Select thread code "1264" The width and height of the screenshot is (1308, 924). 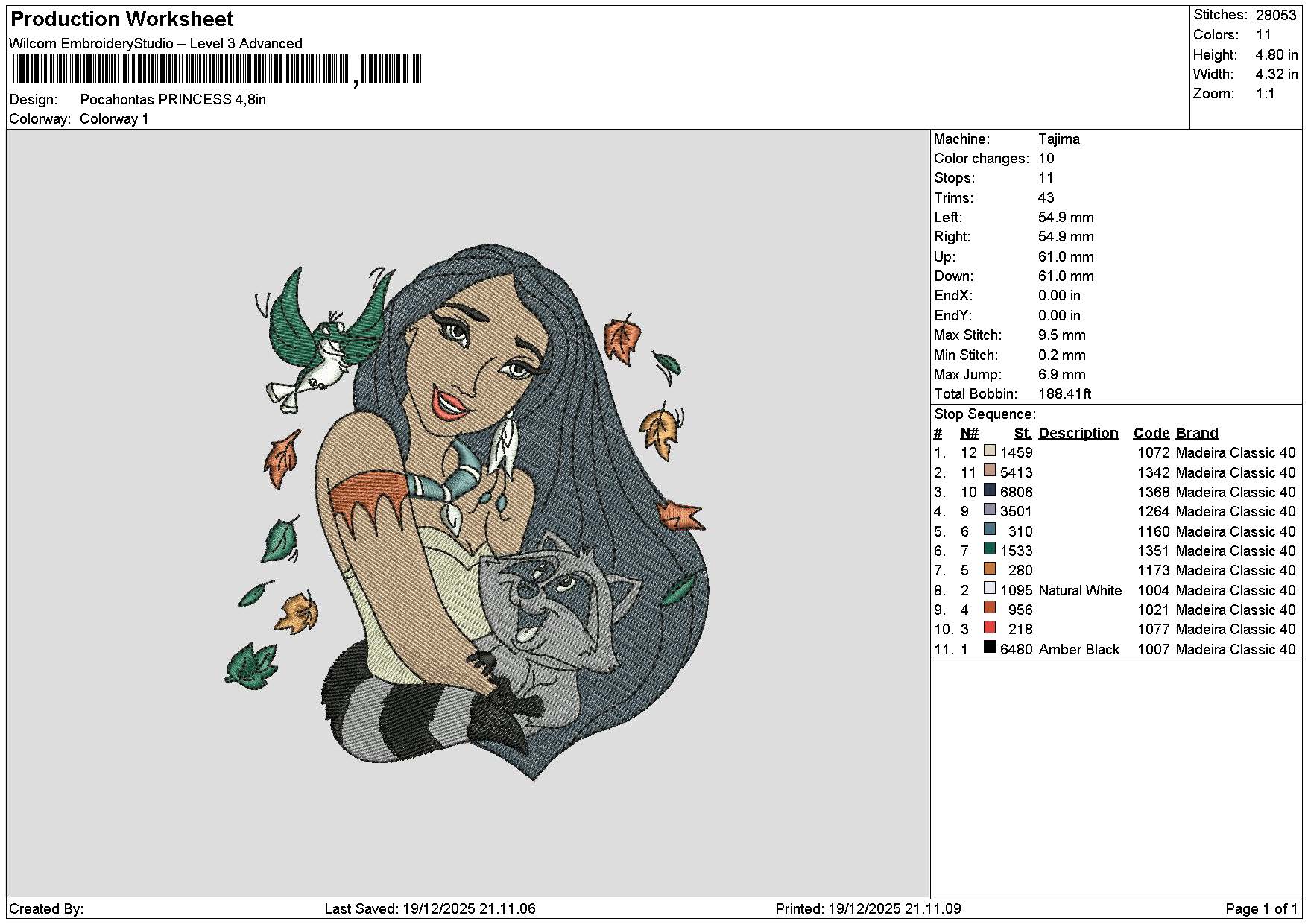1154,512
